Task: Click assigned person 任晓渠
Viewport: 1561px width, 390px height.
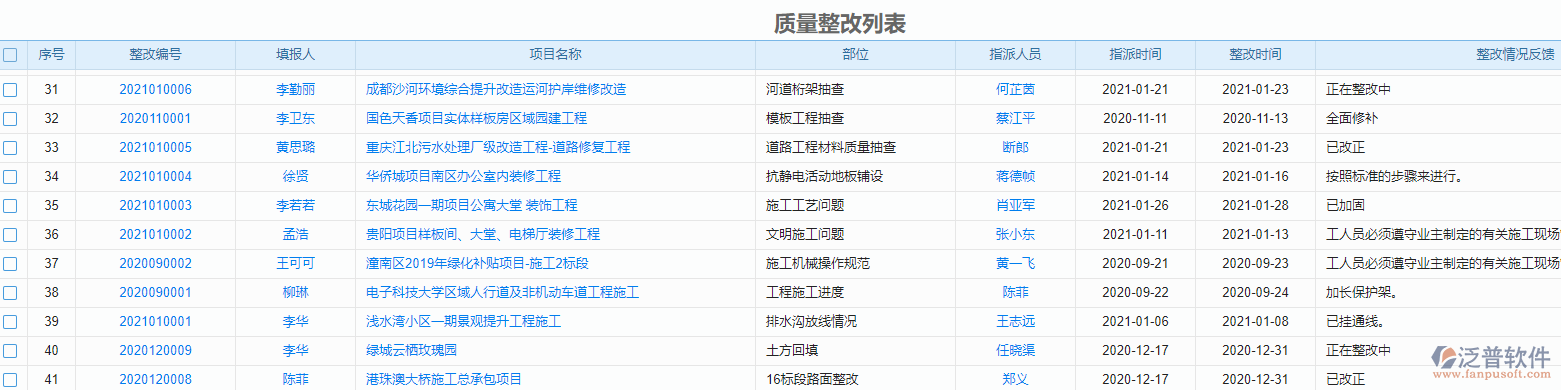Action: point(1015,351)
